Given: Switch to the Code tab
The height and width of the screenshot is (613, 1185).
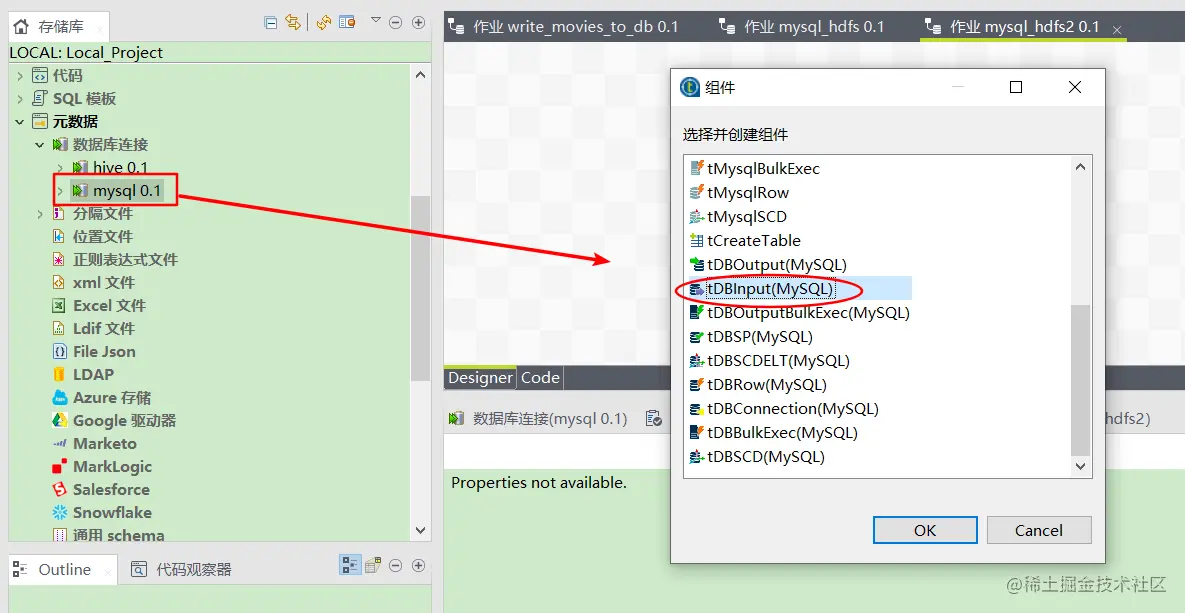Looking at the screenshot, I should click(x=540, y=378).
